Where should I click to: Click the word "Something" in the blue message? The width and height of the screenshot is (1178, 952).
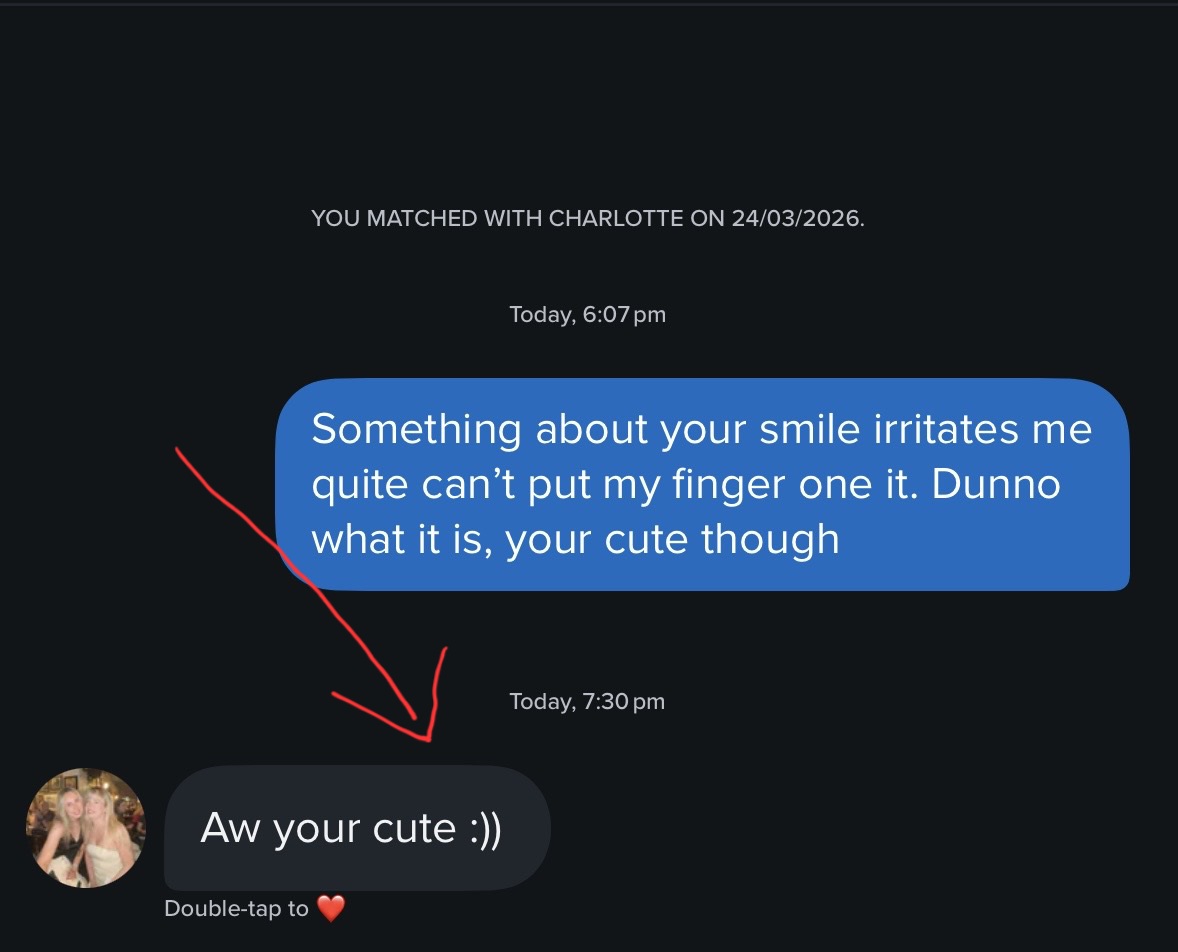pos(416,429)
